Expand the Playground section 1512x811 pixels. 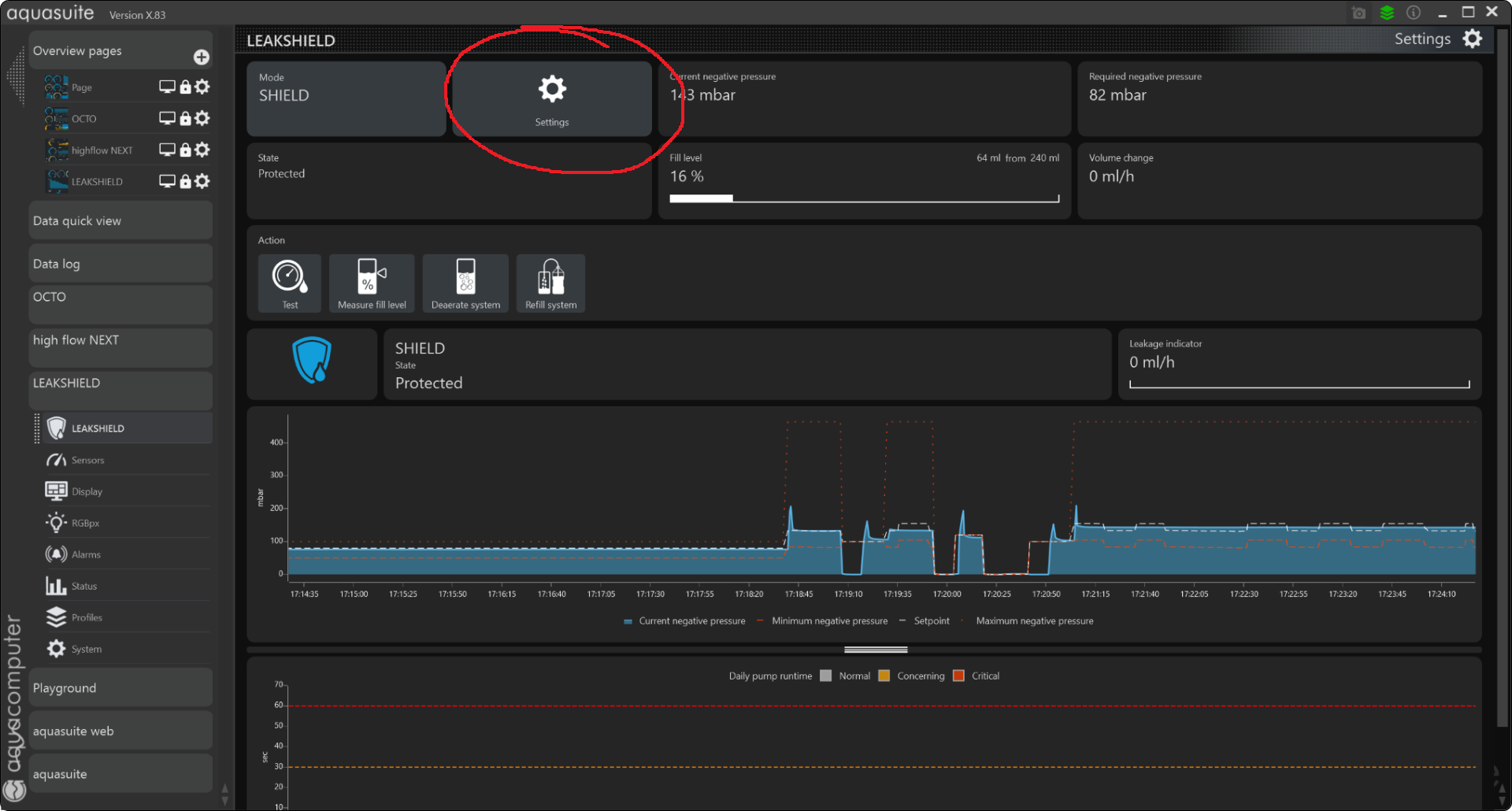pyautogui.click(x=120, y=687)
